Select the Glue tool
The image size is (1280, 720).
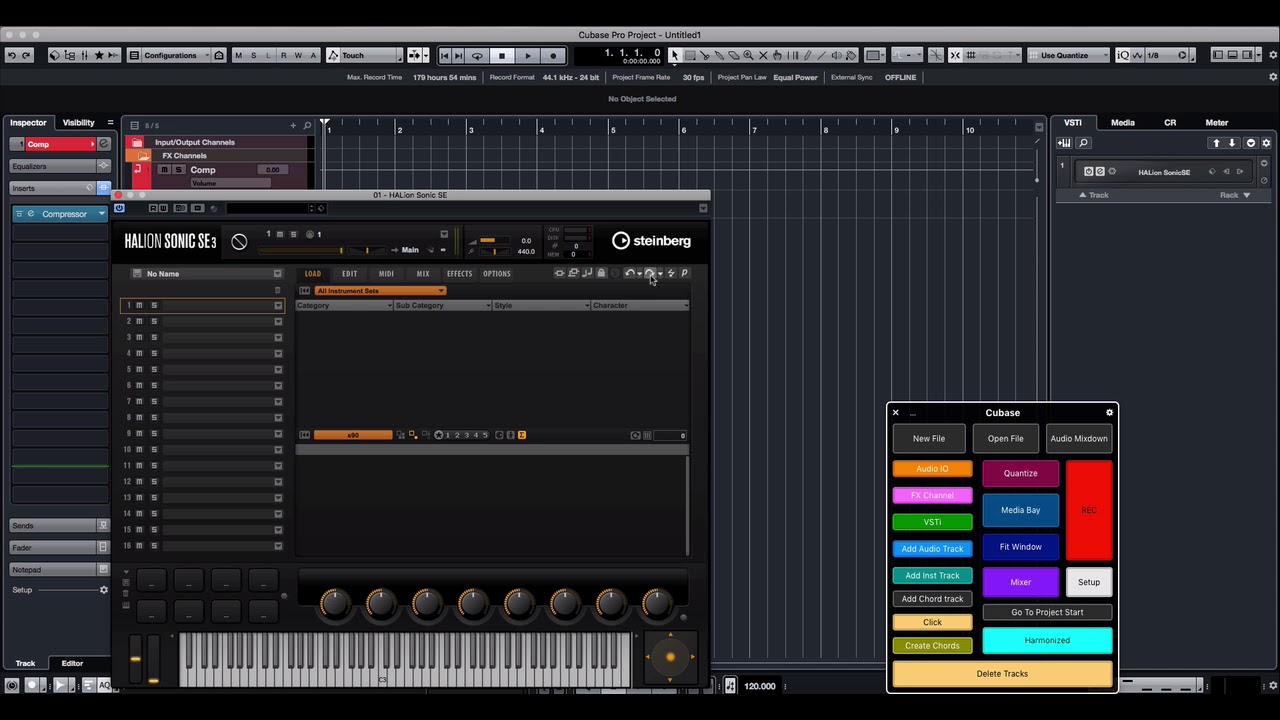[x=719, y=55]
